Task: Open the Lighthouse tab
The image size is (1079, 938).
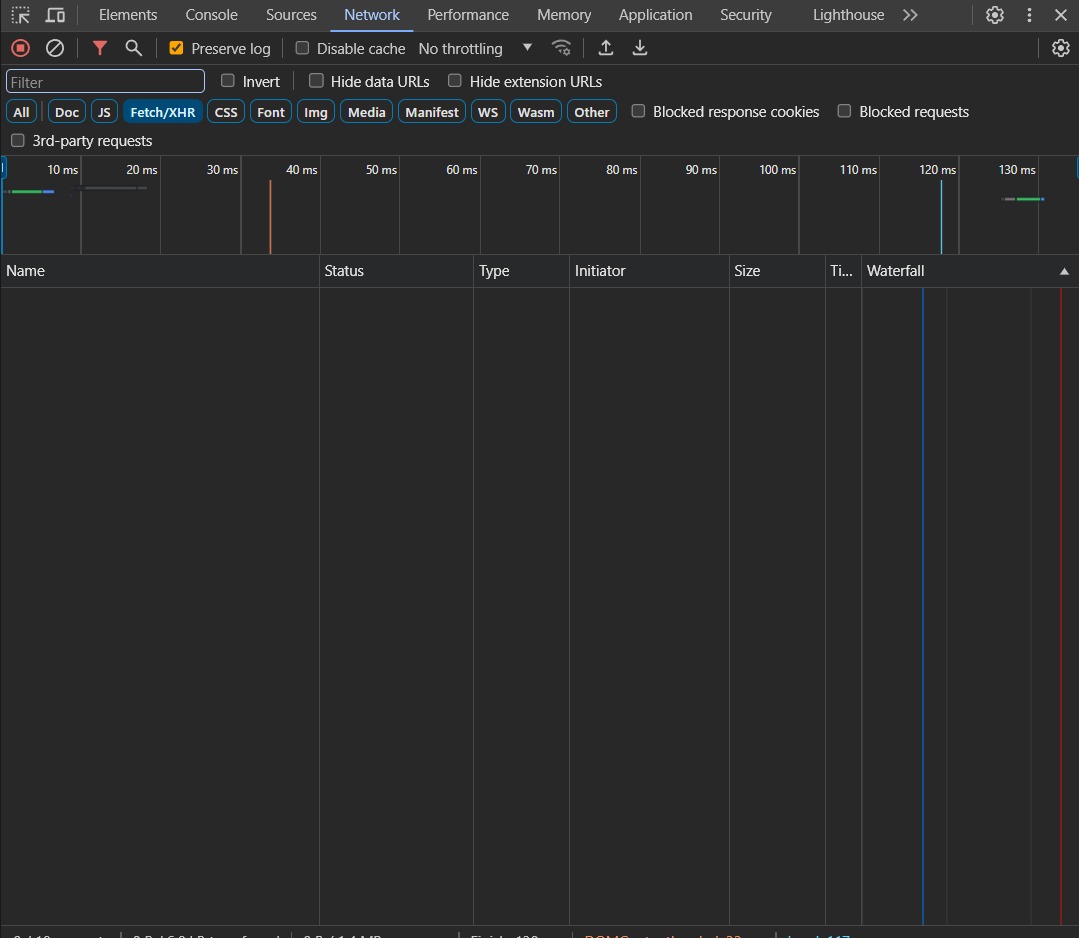Action: pyautogui.click(x=848, y=15)
